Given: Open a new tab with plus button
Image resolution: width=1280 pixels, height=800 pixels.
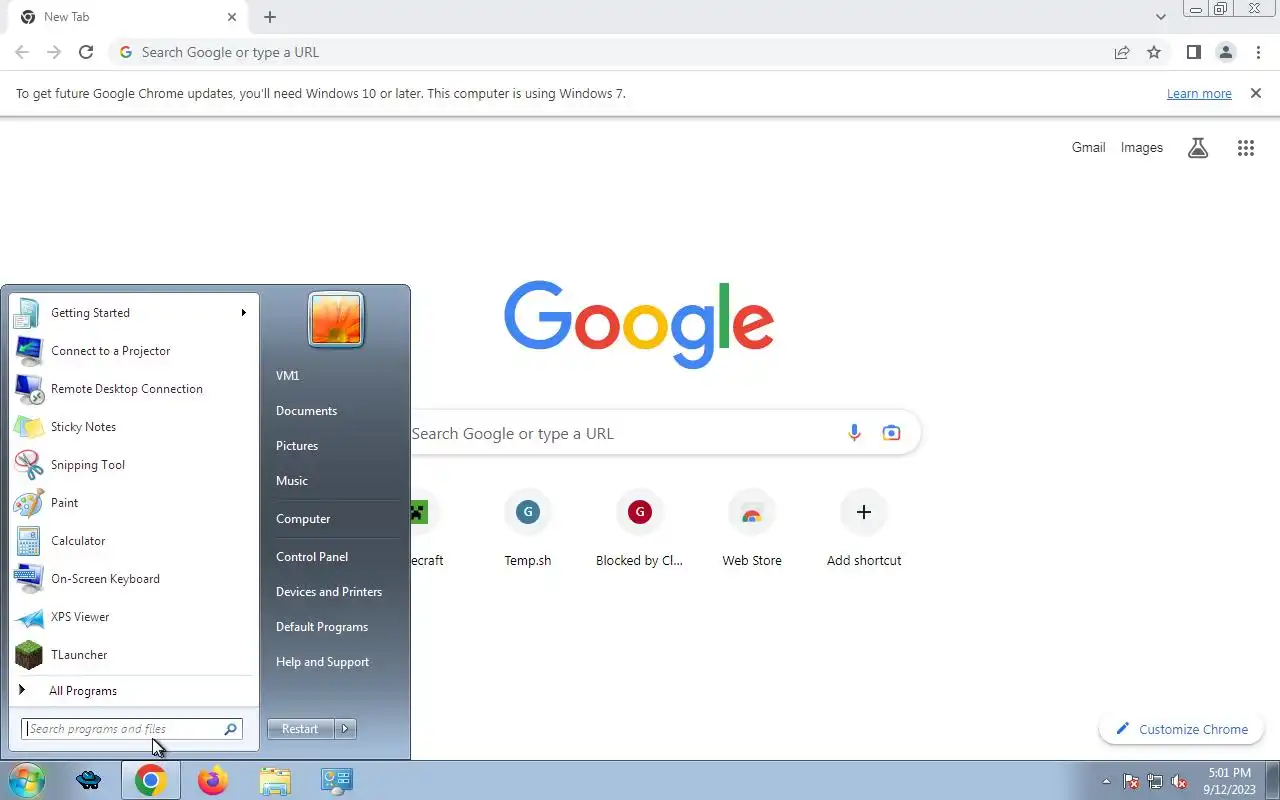Looking at the screenshot, I should 270,17.
